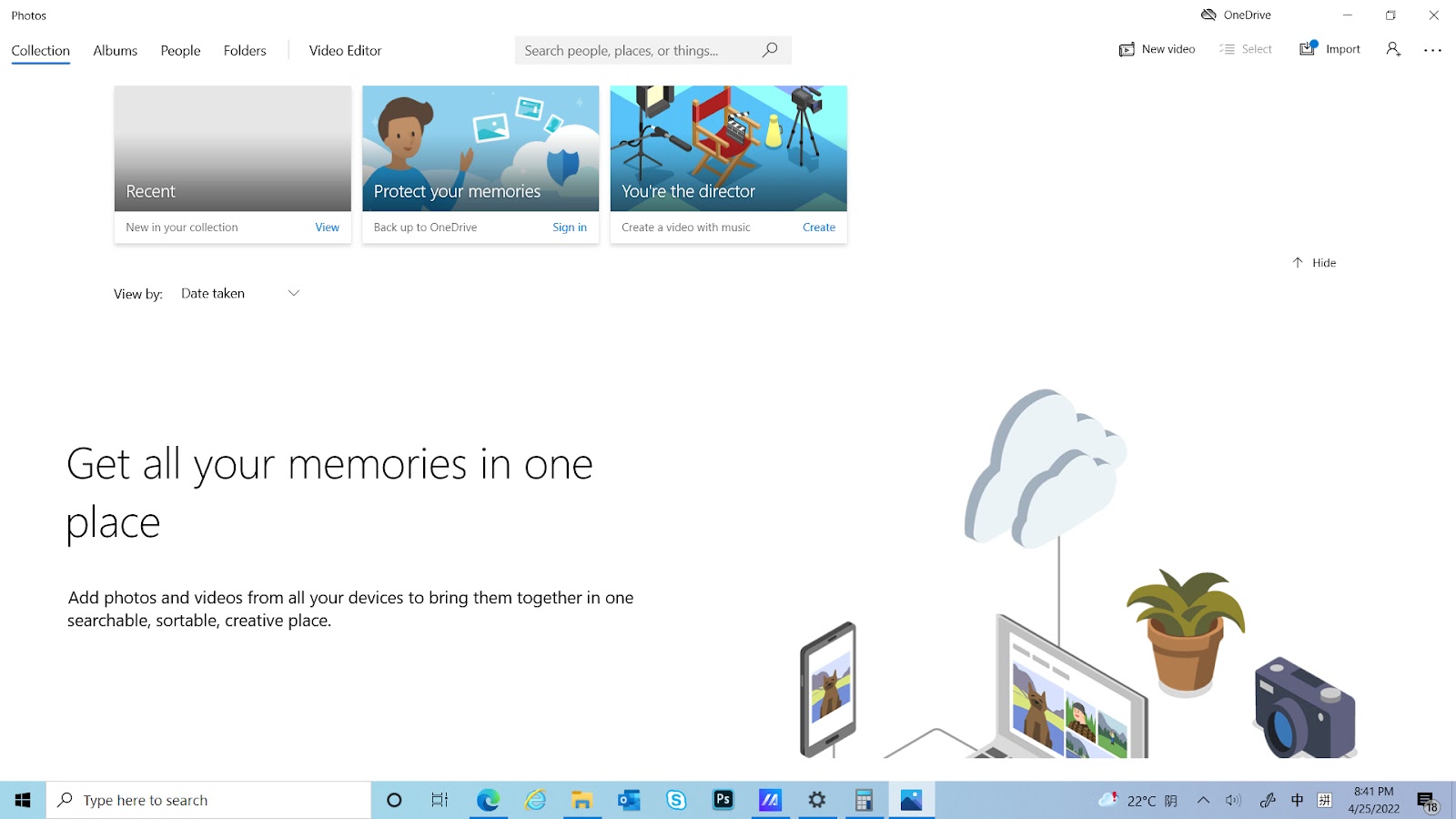
Task: Launch Internet Explorer from the taskbar
Action: point(535,800)
